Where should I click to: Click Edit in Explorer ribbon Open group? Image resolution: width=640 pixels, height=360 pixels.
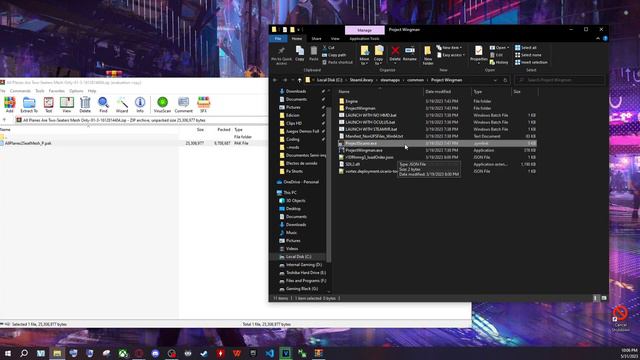(496, 55)
